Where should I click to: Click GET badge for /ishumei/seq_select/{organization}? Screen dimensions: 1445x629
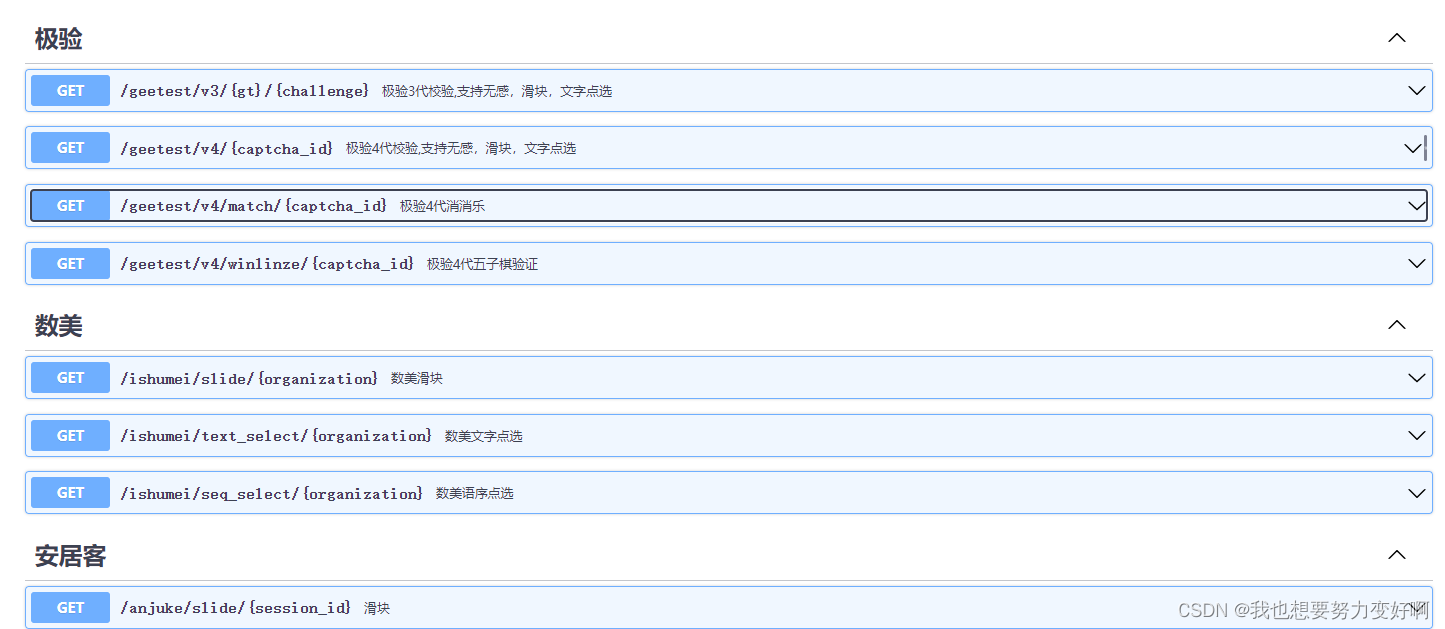pyautogui.click(x=70, y=493)
